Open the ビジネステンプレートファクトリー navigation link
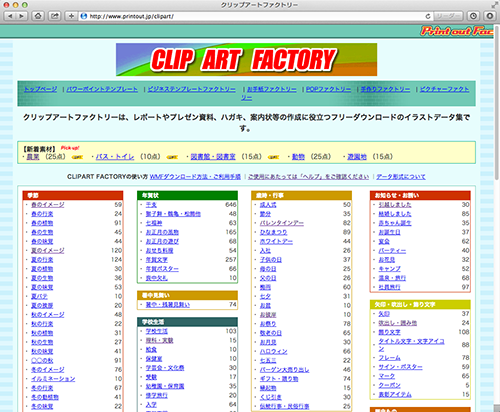This screenshot has height=412, width=500. (x=192, y=89)
